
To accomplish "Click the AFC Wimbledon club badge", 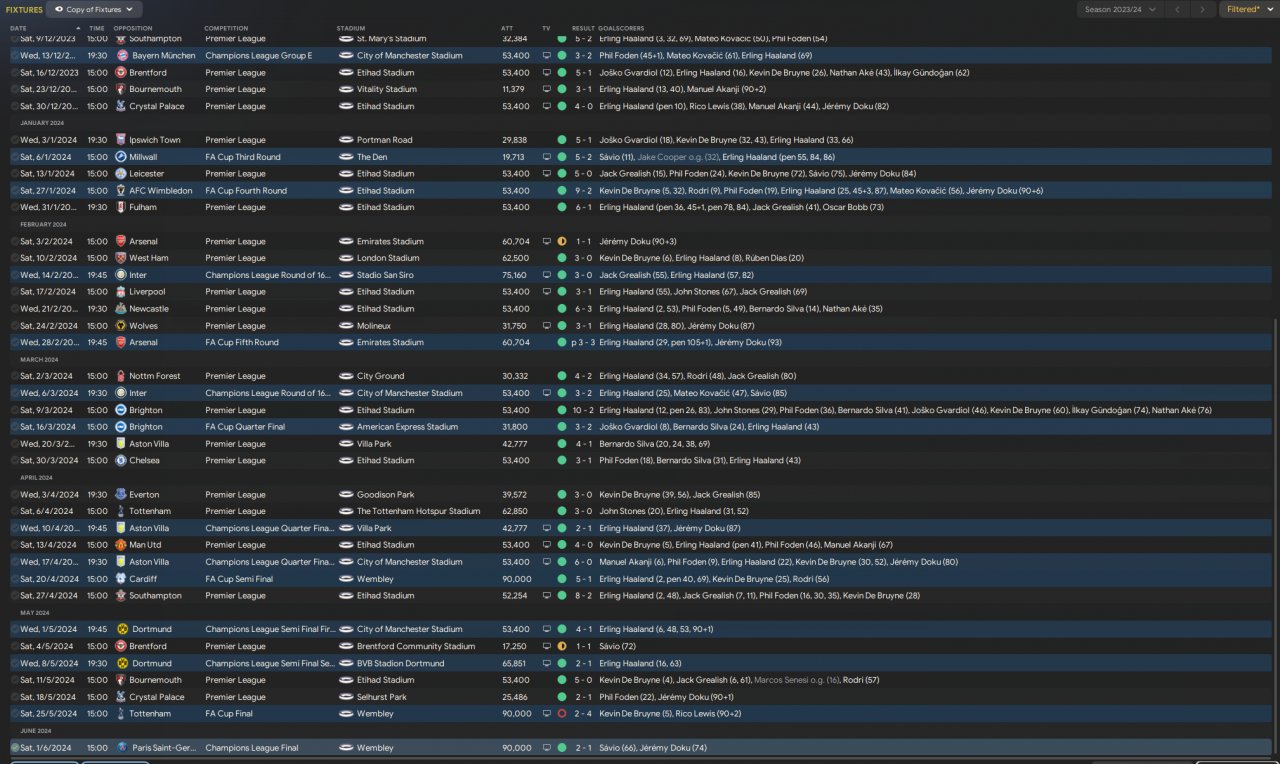I will tap(121, 191).
